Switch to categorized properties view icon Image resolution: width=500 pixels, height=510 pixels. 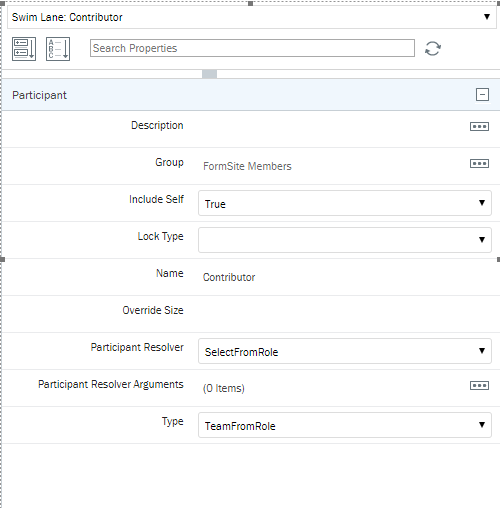(x=24, y=49)
